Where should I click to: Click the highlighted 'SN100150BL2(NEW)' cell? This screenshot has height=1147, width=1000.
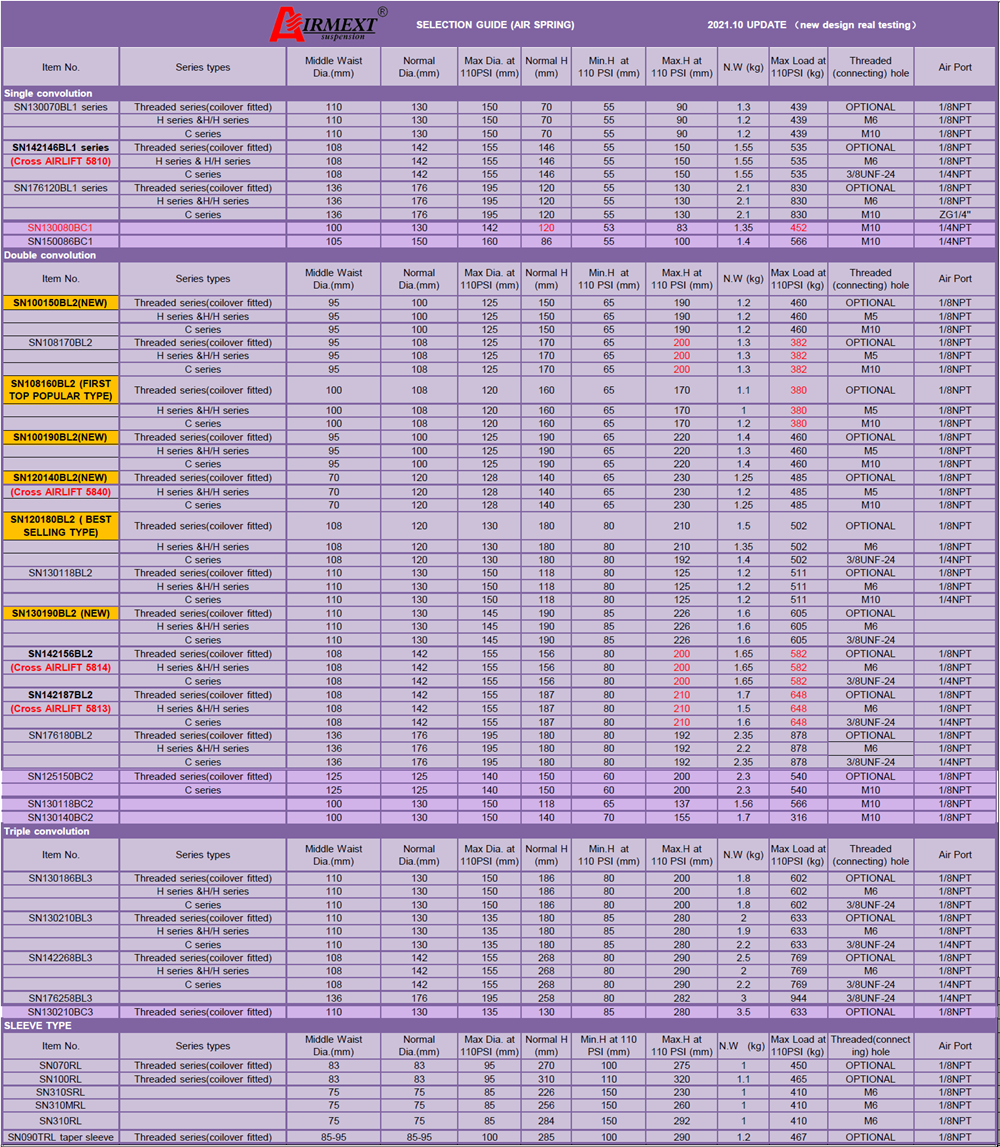click(61, 303)
